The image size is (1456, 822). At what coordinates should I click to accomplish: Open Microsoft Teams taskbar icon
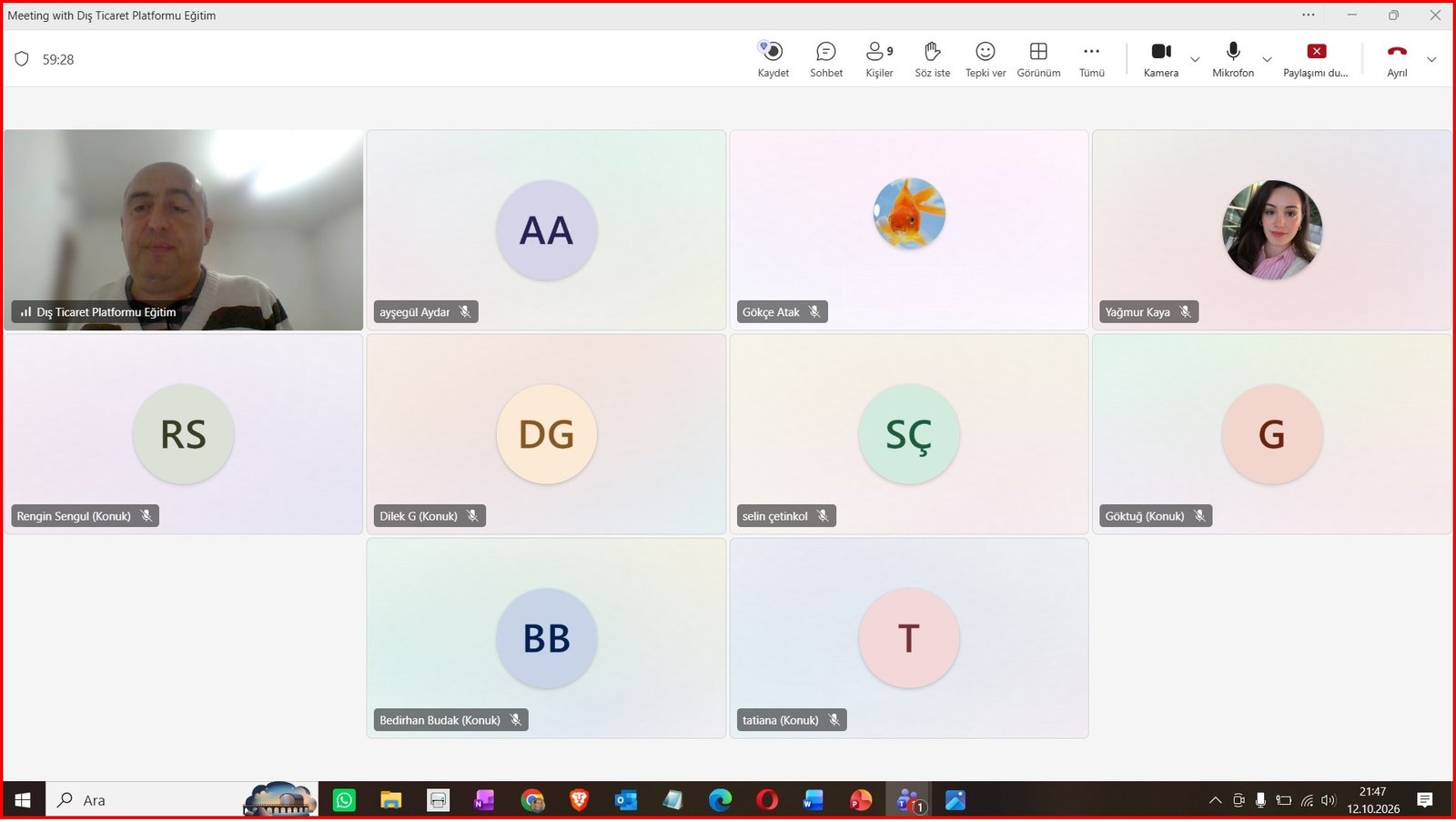tap(908, 800)
